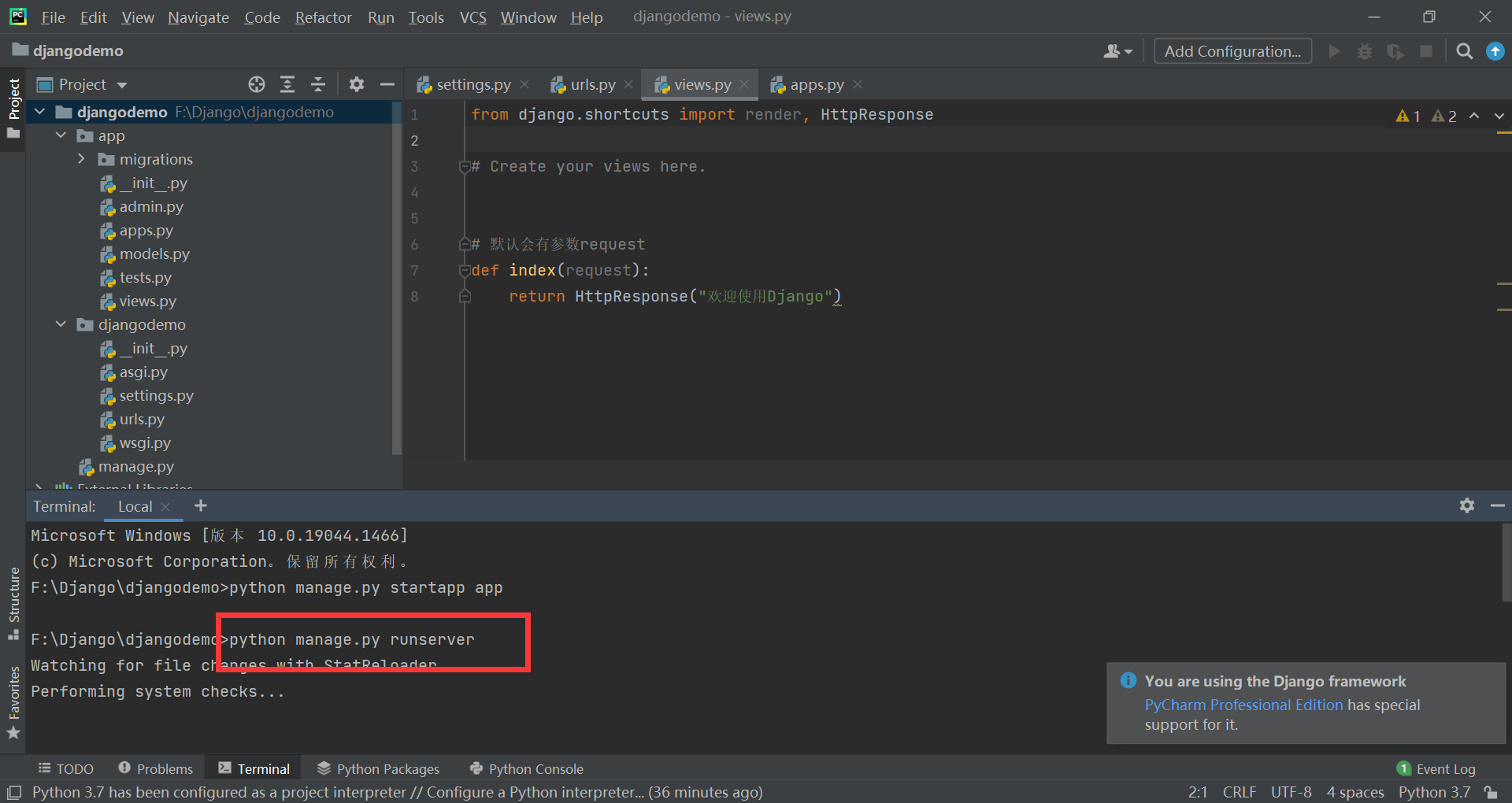This screenshot has width=1512, height=803.
Task: Expand the migrations folder
Action: [x=82, y=159]
